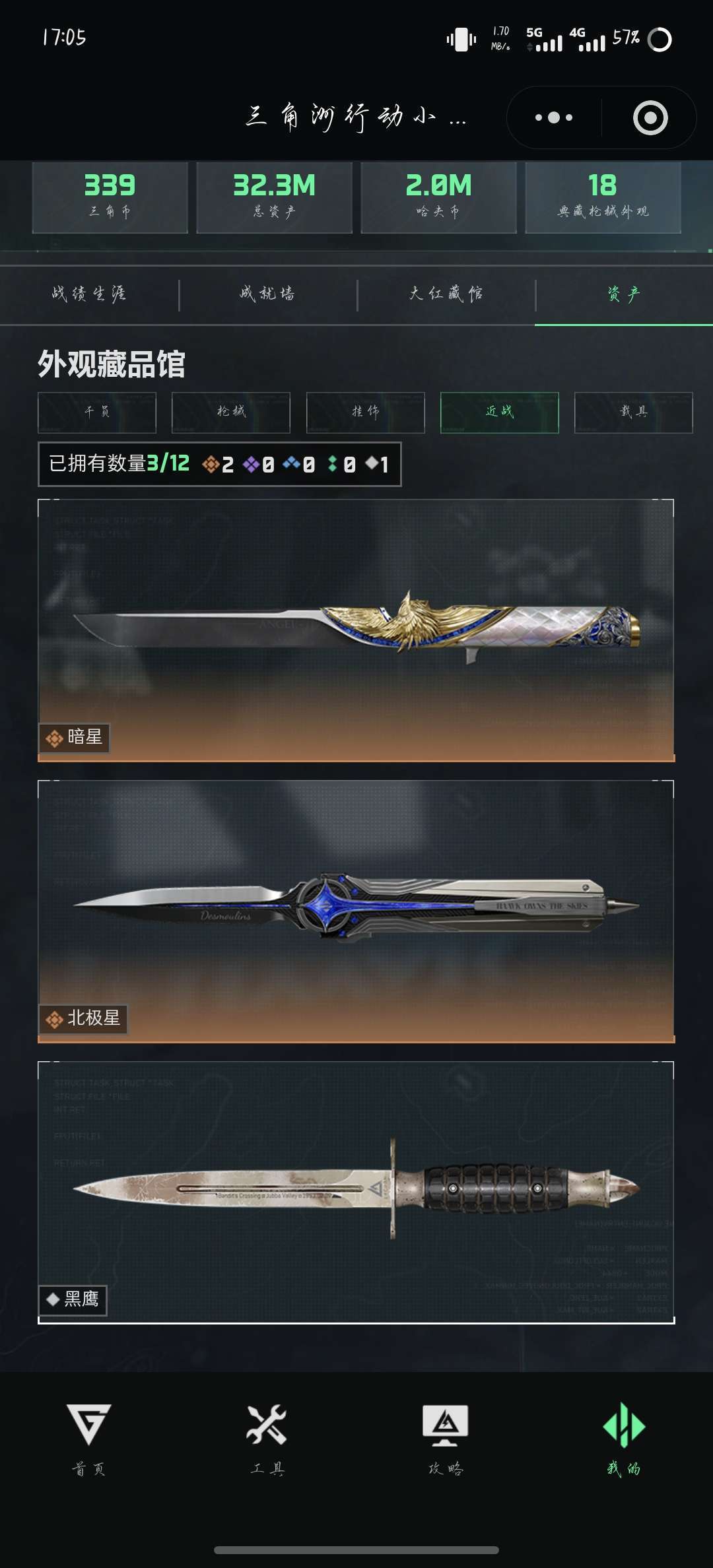
Task: Open the 大红藏馆 tab
Action: [x=446, y=294]
